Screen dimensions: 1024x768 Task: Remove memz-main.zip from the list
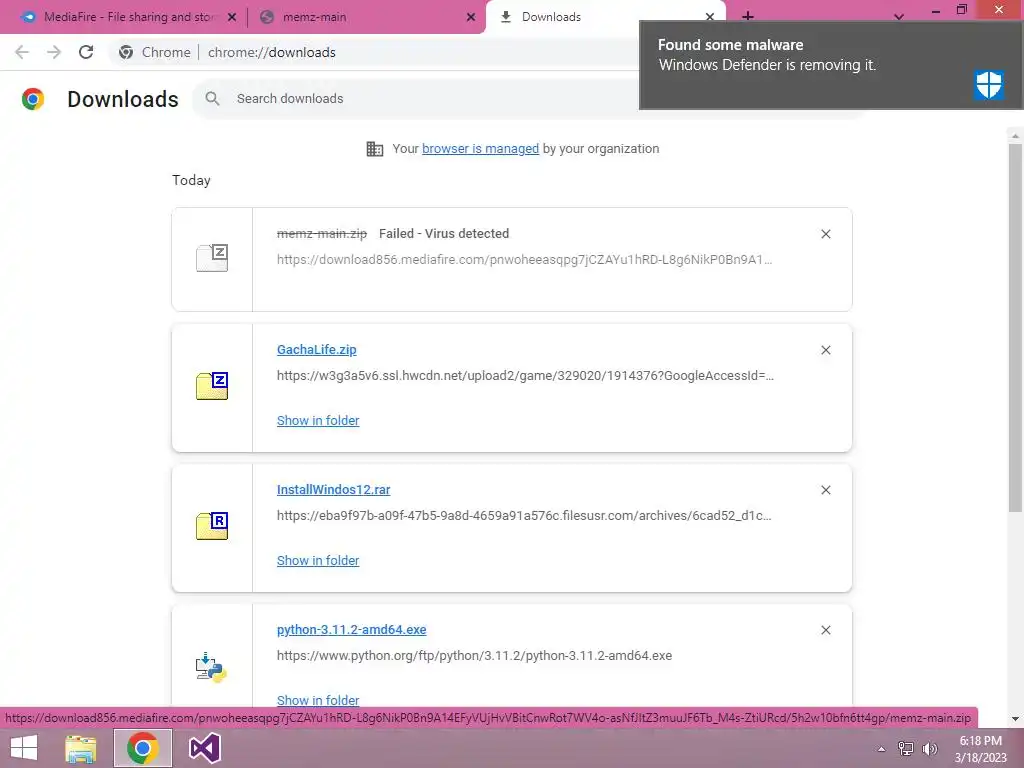click(x=825, y=234)
